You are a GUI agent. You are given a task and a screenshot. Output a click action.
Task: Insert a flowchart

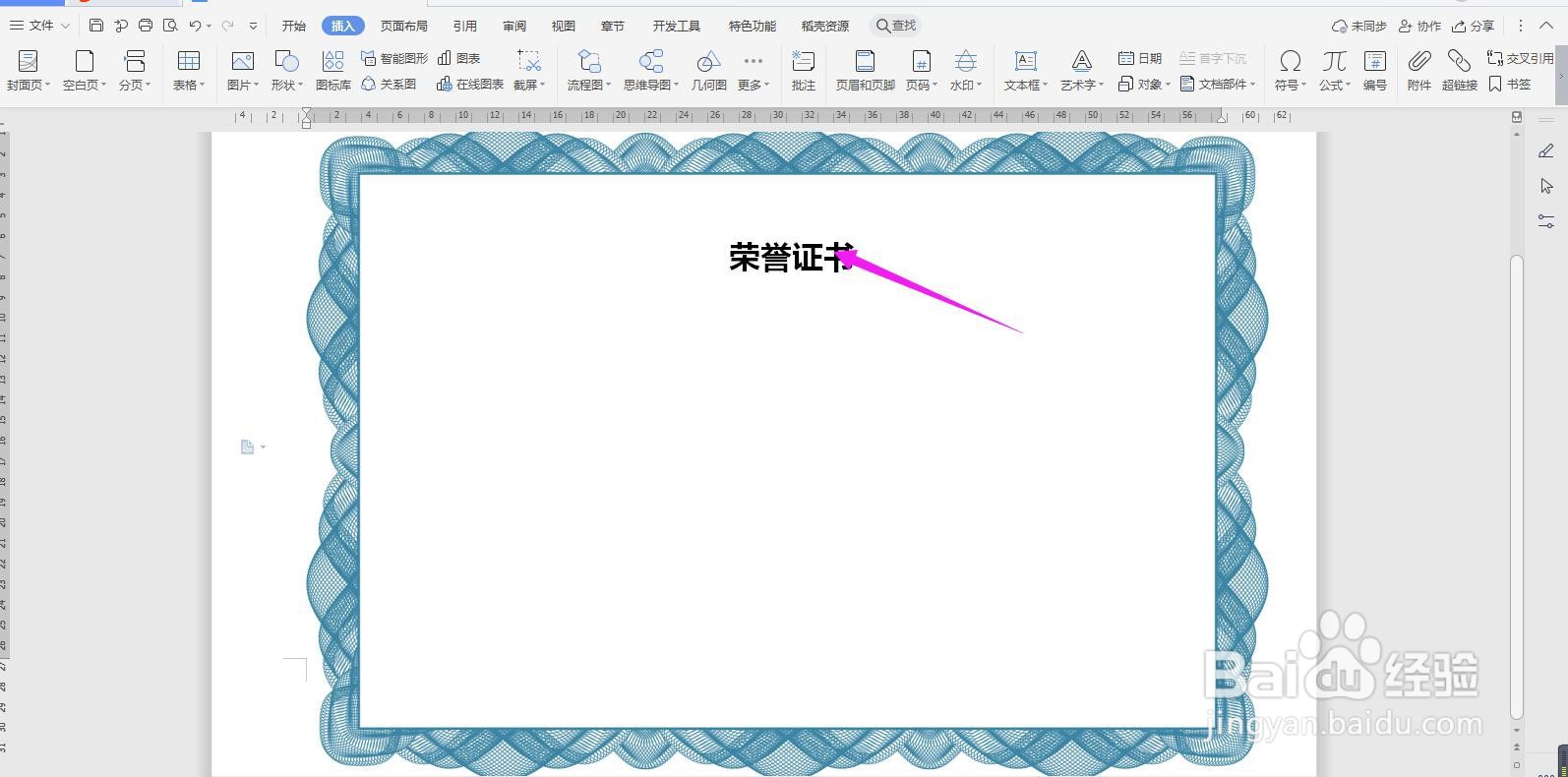coord(589,71)
